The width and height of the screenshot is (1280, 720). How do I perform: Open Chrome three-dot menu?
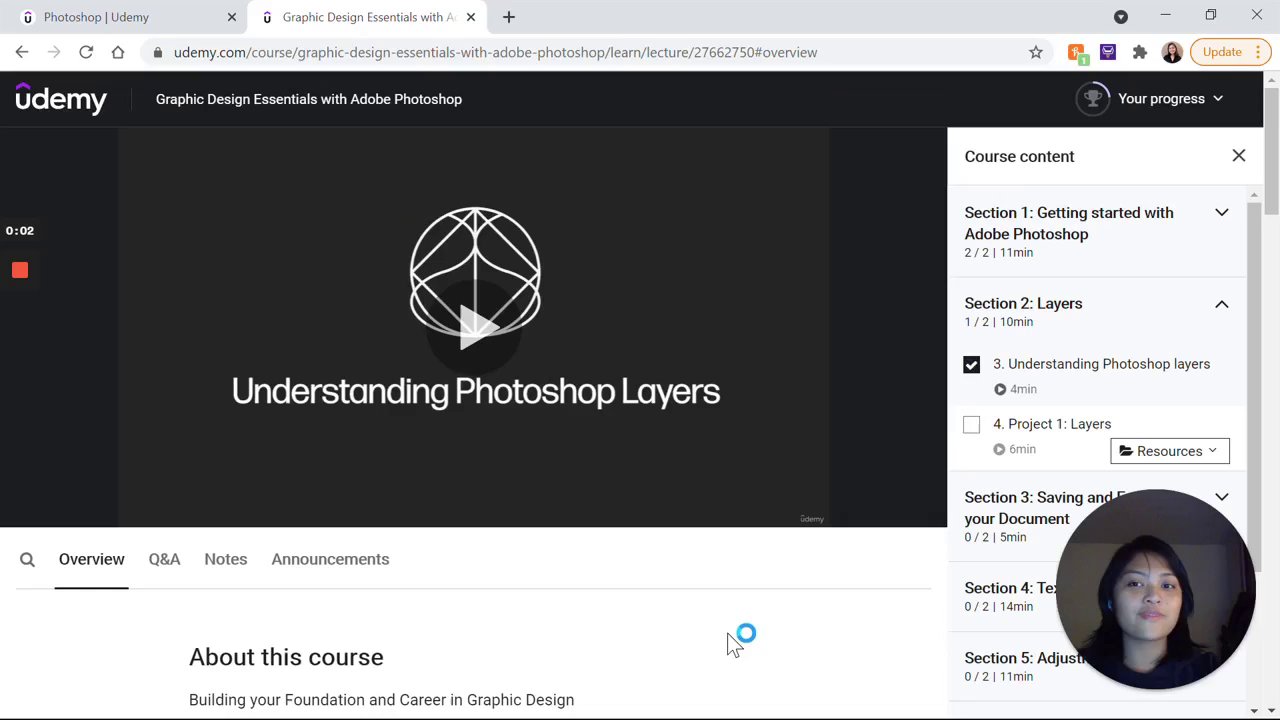pyautogui.click(x=1259, y=52)
